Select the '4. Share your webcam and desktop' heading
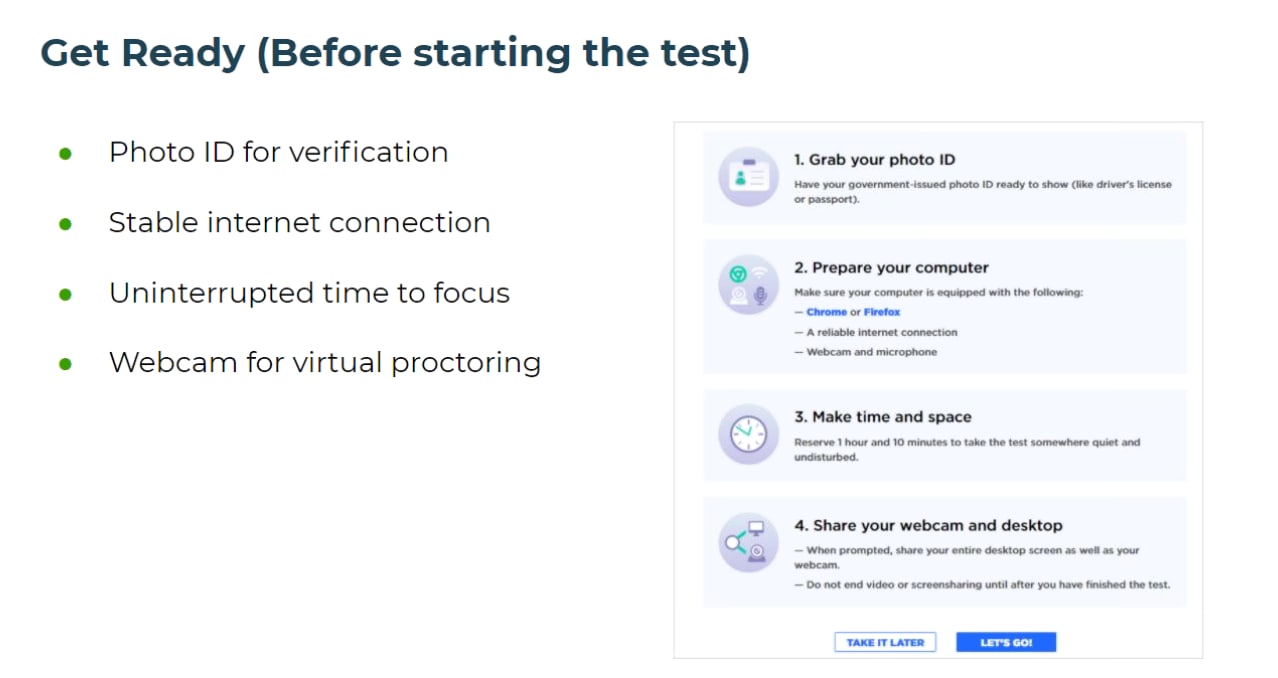Screen dimensions: 1278x678 click(928, 525)
